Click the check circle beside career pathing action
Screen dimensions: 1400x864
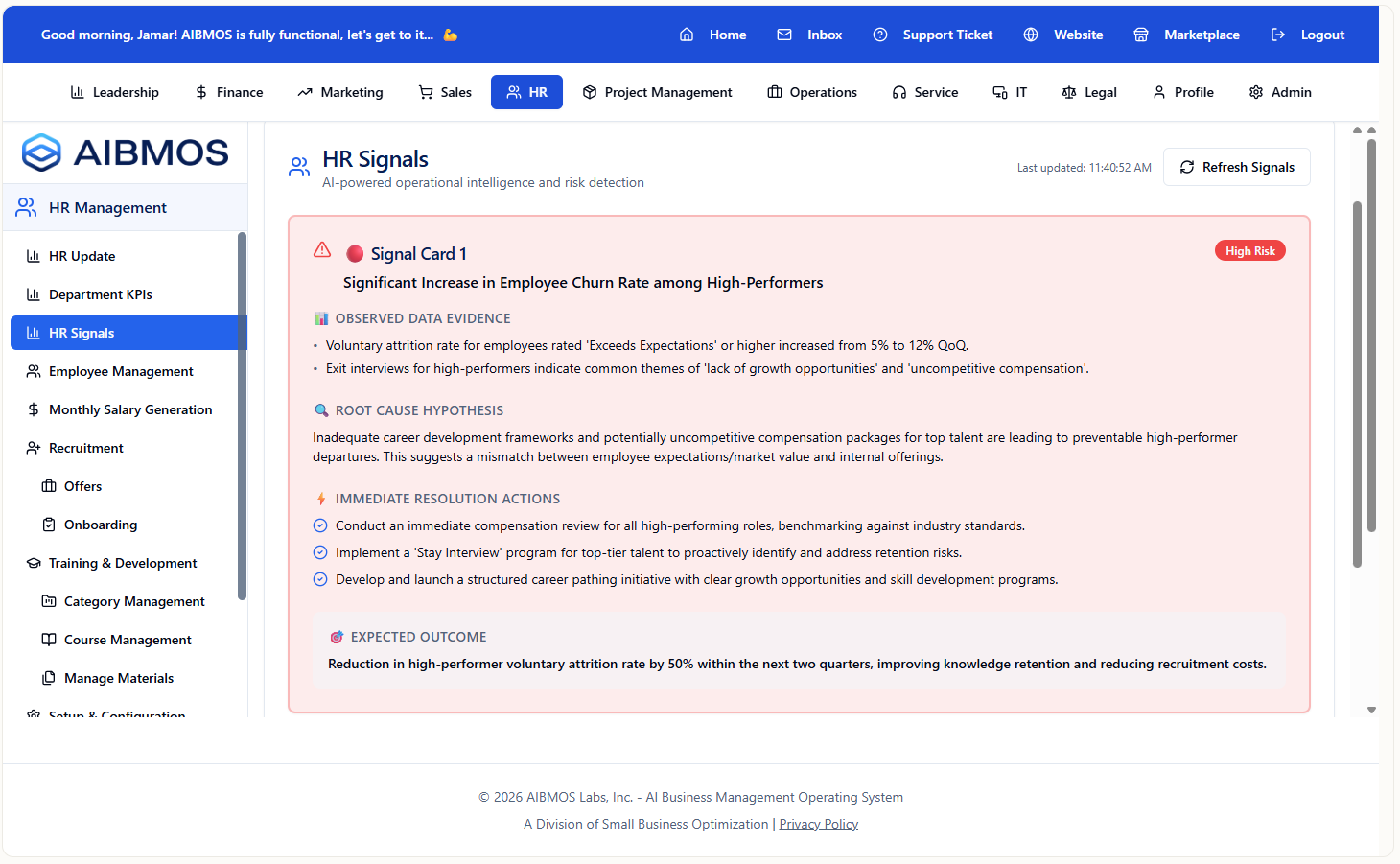[320, 579]
